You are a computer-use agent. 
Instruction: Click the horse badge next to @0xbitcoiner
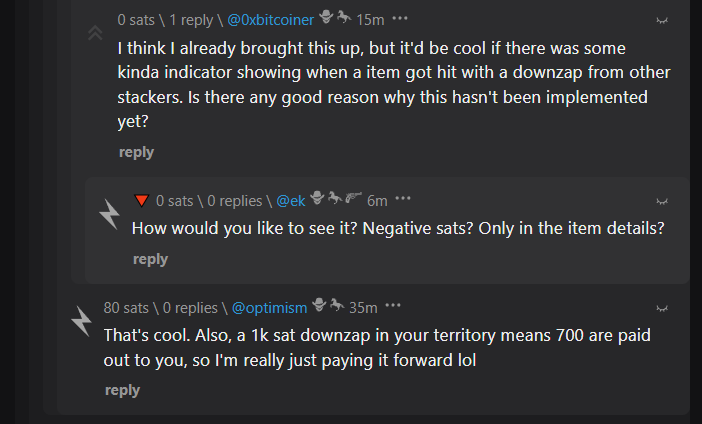point(344,17)
